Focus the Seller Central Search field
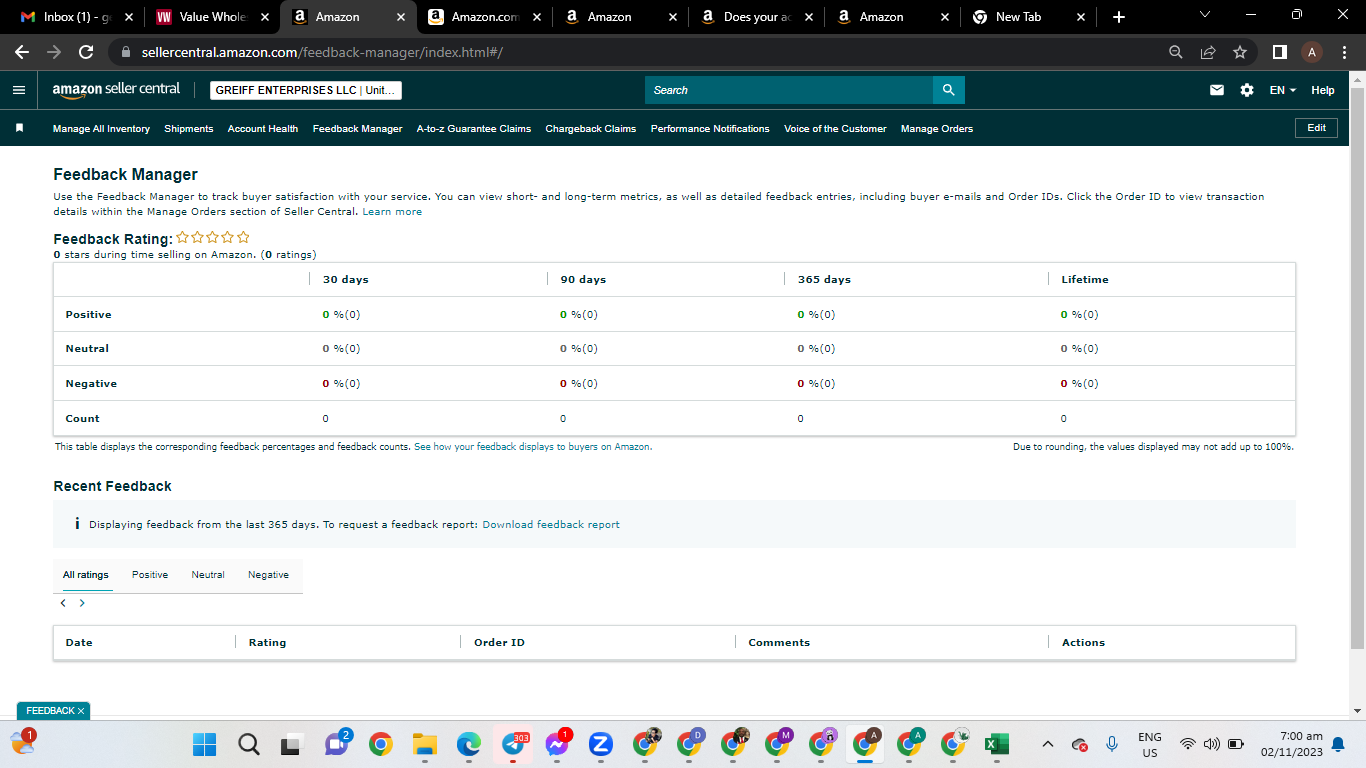This screenshot has width=1366, height=768. [x=789, y=90]
